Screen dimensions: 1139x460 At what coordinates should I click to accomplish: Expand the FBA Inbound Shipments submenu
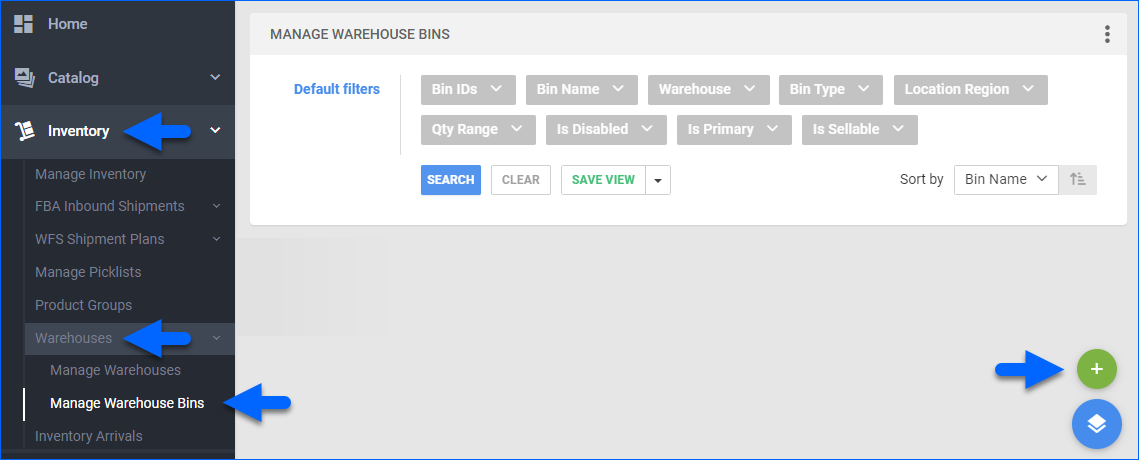[x=216, y=207]
